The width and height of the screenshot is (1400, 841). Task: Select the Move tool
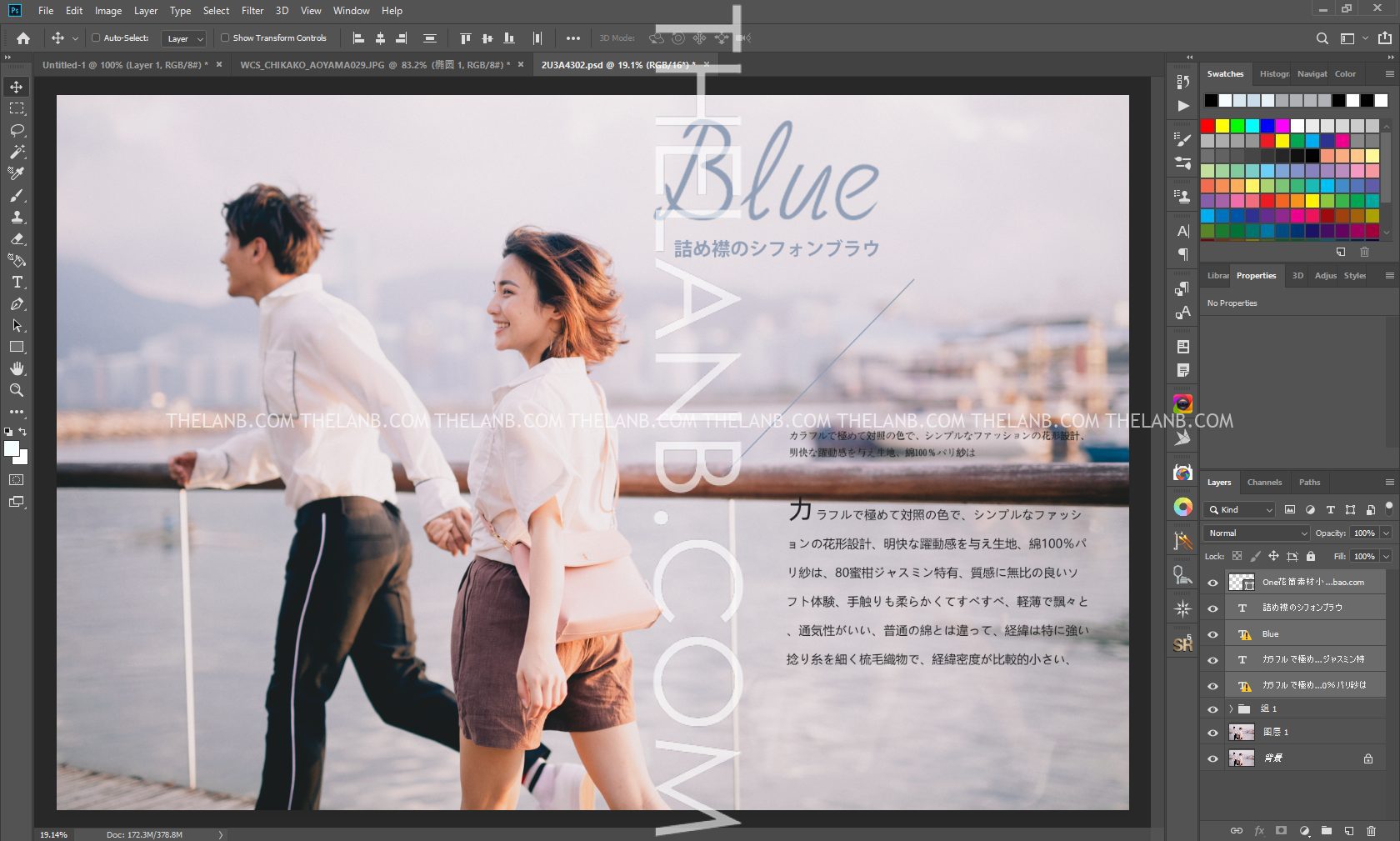(17, 87)
